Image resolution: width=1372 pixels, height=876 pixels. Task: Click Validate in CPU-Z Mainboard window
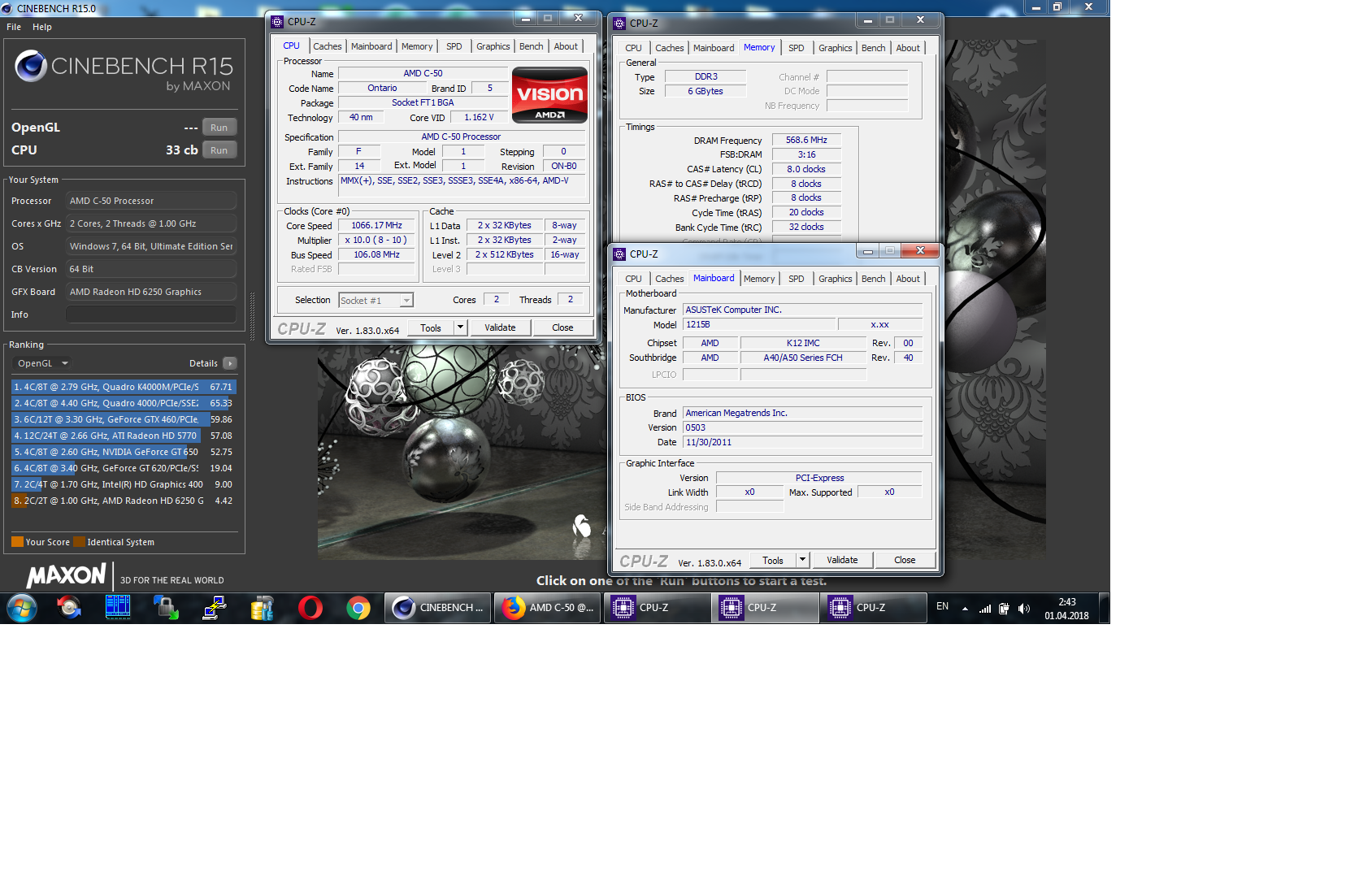pos(842,560)
